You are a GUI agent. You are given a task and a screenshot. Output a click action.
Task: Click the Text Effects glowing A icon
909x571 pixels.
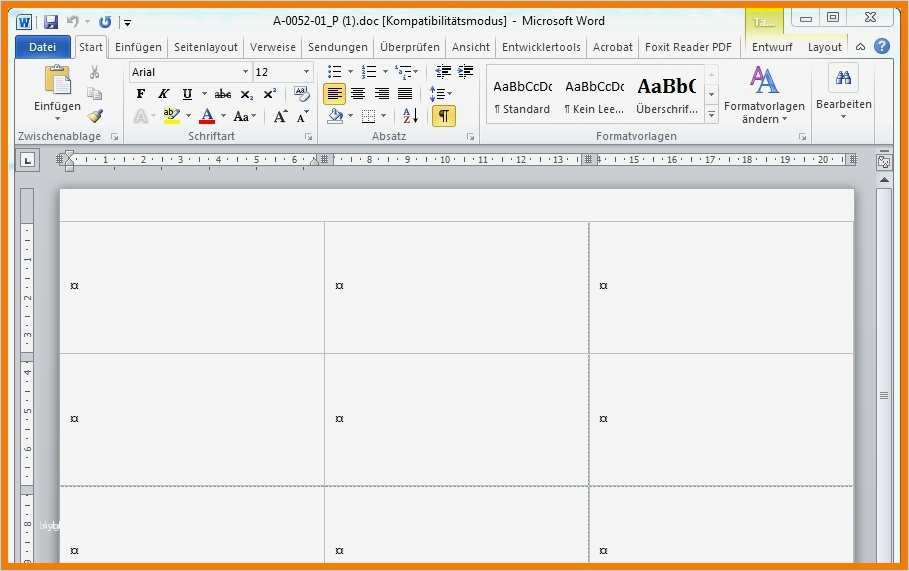[140, 117]
